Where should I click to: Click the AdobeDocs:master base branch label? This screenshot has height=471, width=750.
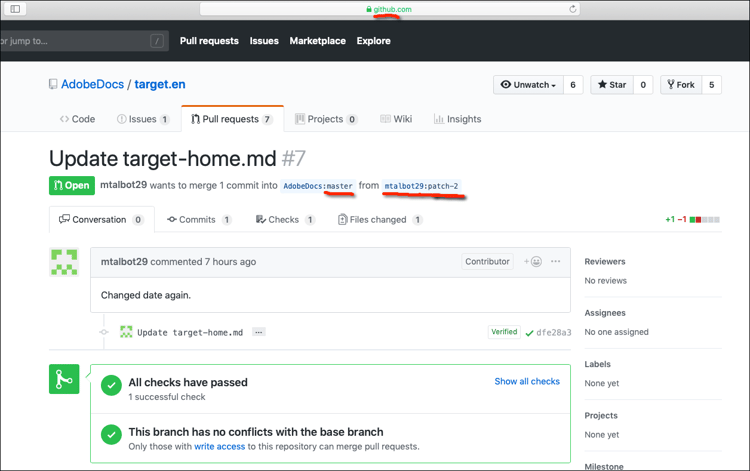point(318,186)
